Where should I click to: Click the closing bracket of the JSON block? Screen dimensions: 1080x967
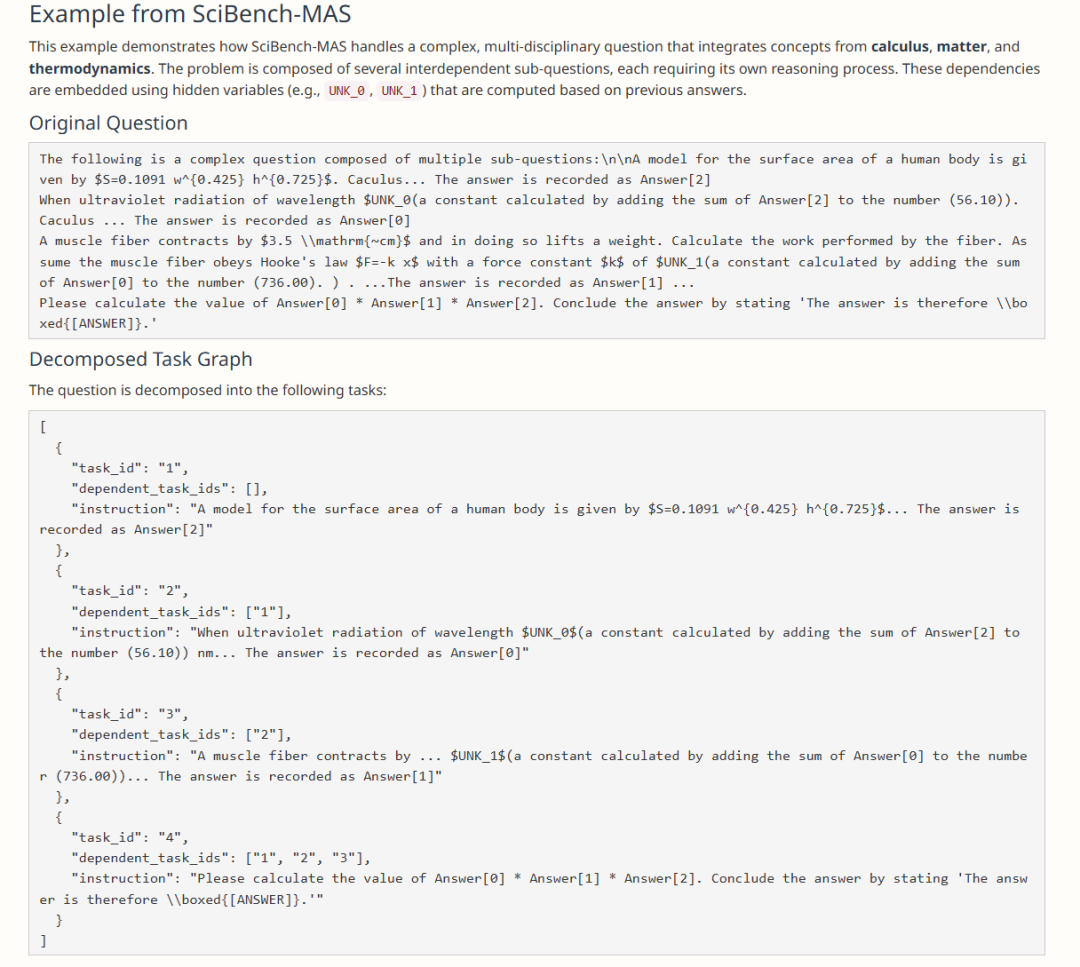(43, 940)
